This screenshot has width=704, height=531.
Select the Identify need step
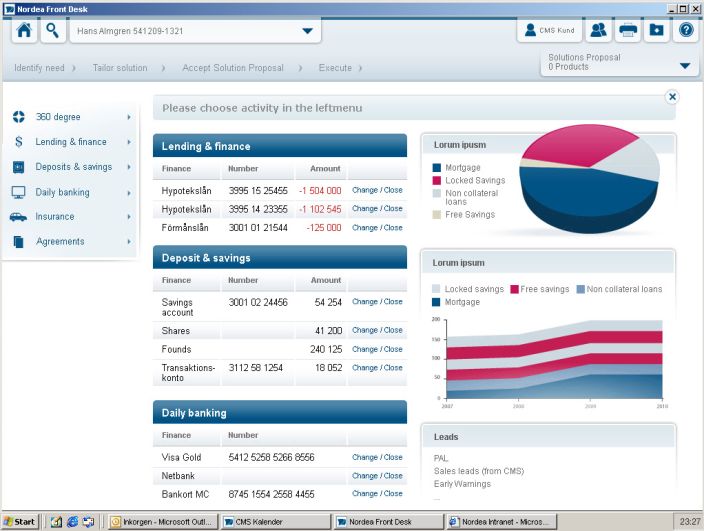(40, 68)
